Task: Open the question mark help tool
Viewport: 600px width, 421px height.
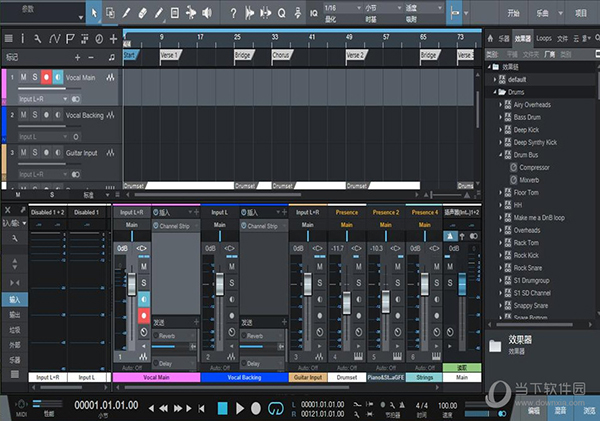Action: 233,14
